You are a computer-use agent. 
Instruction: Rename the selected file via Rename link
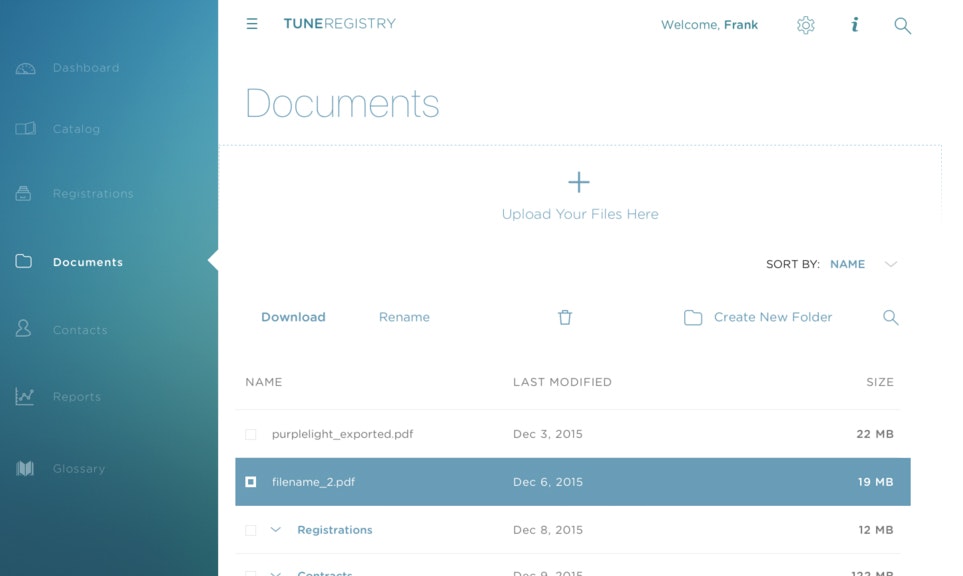coord(403,316)
